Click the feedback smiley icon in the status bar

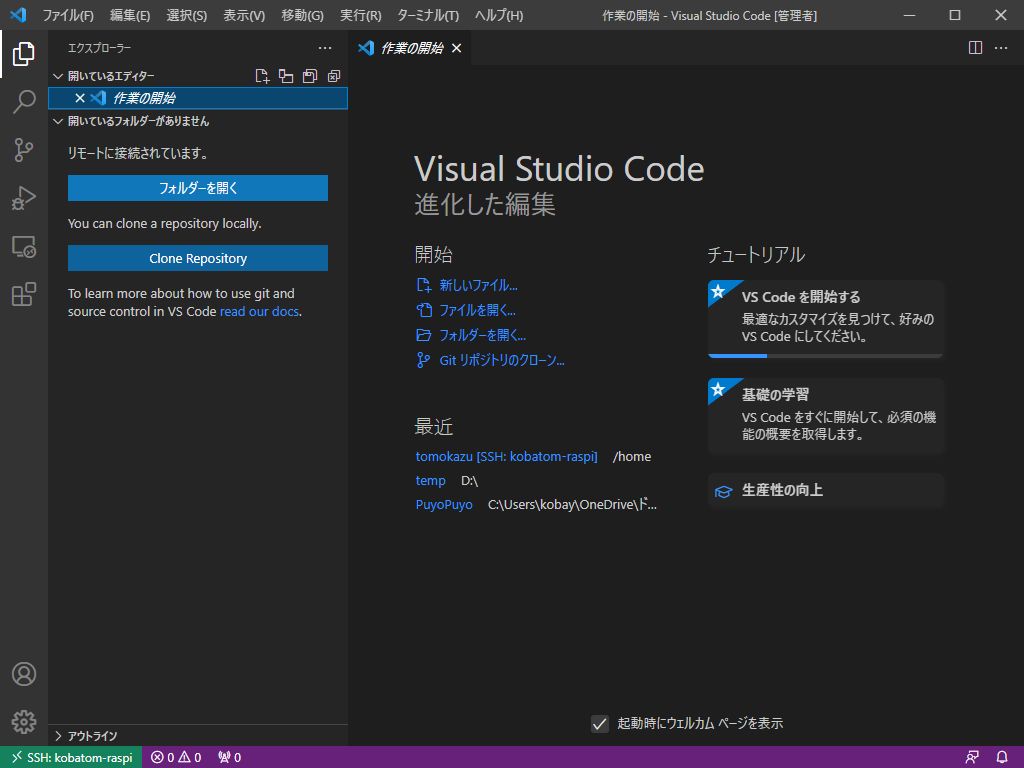tap(971, 757)
